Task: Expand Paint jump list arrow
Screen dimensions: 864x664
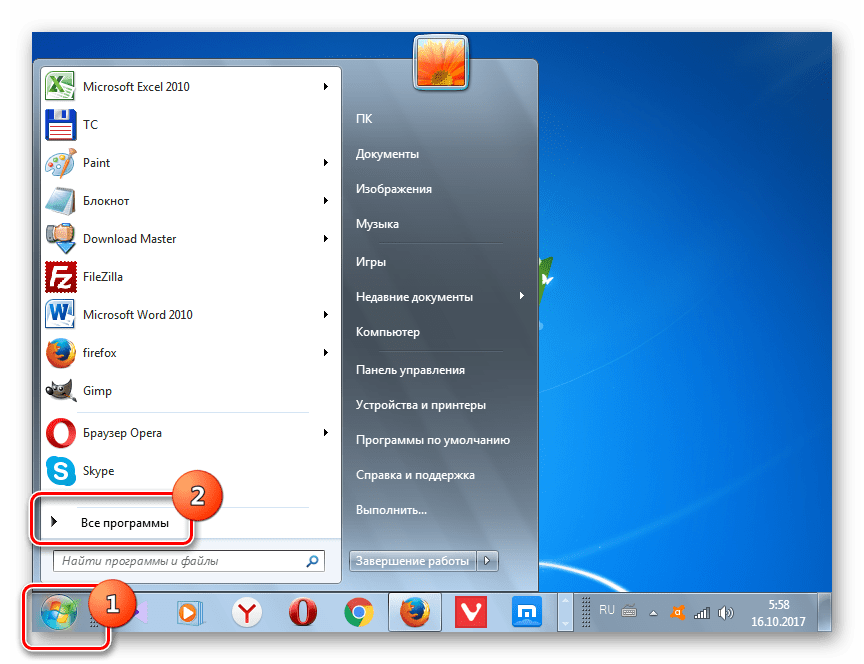Action: point(326,163)
